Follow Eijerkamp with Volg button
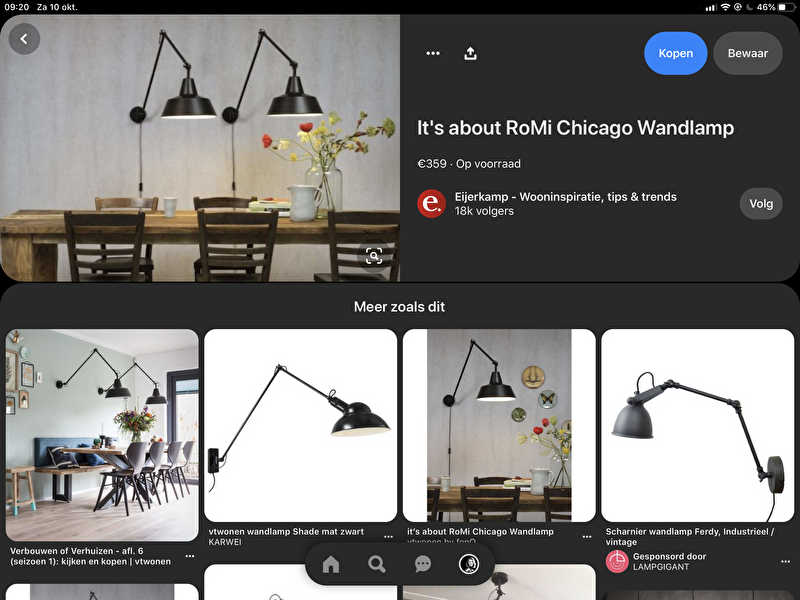Screen dimensions: 800x600 tap(761, 204)
